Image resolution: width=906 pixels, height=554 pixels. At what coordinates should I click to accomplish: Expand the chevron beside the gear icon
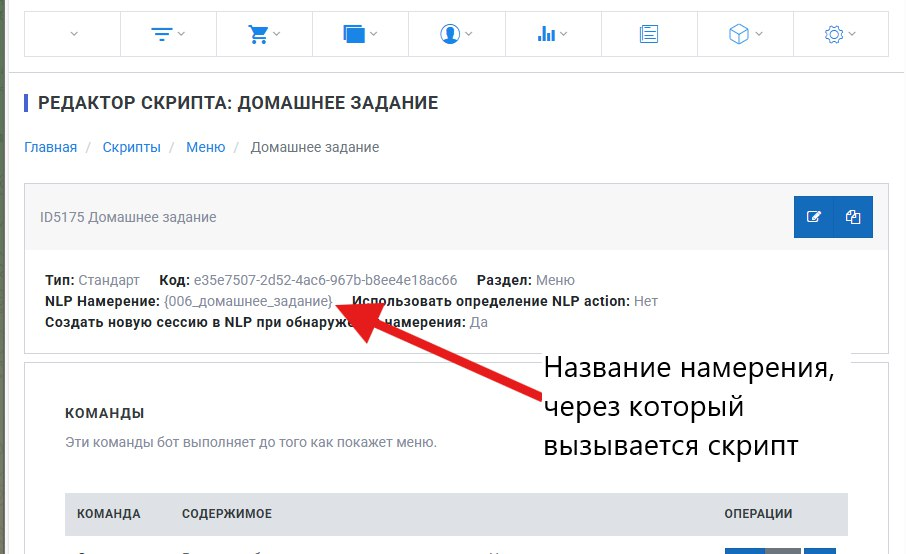point(853,34)
